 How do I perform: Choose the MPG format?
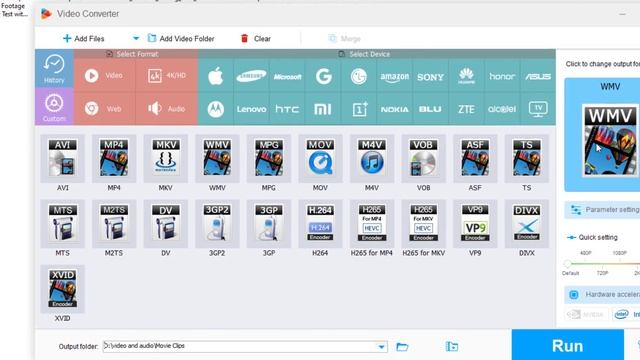pos(269,158)
